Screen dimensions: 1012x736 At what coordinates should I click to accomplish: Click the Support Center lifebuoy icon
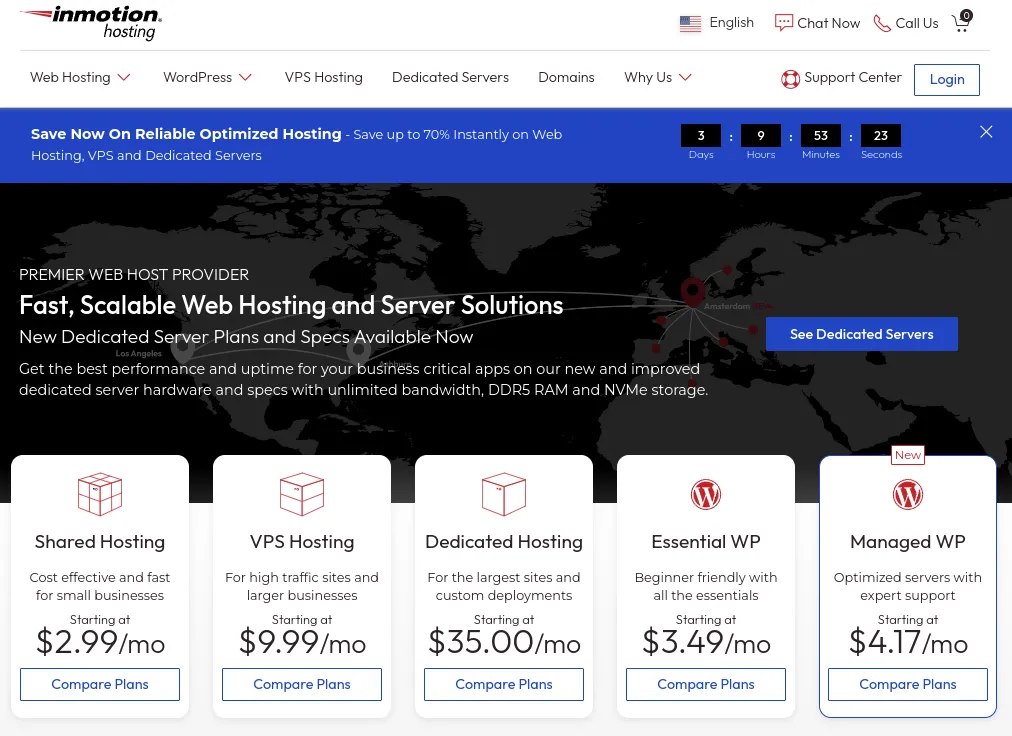click(x=790, y=79)
